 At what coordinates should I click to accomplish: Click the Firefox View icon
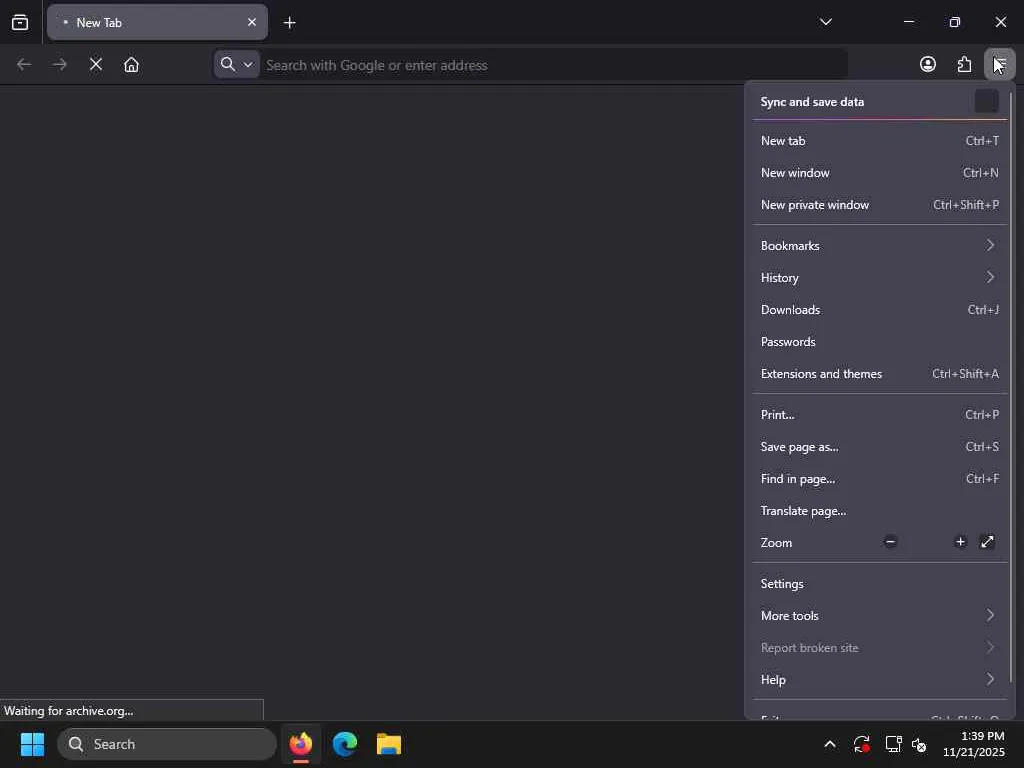[x=20, y=22]
